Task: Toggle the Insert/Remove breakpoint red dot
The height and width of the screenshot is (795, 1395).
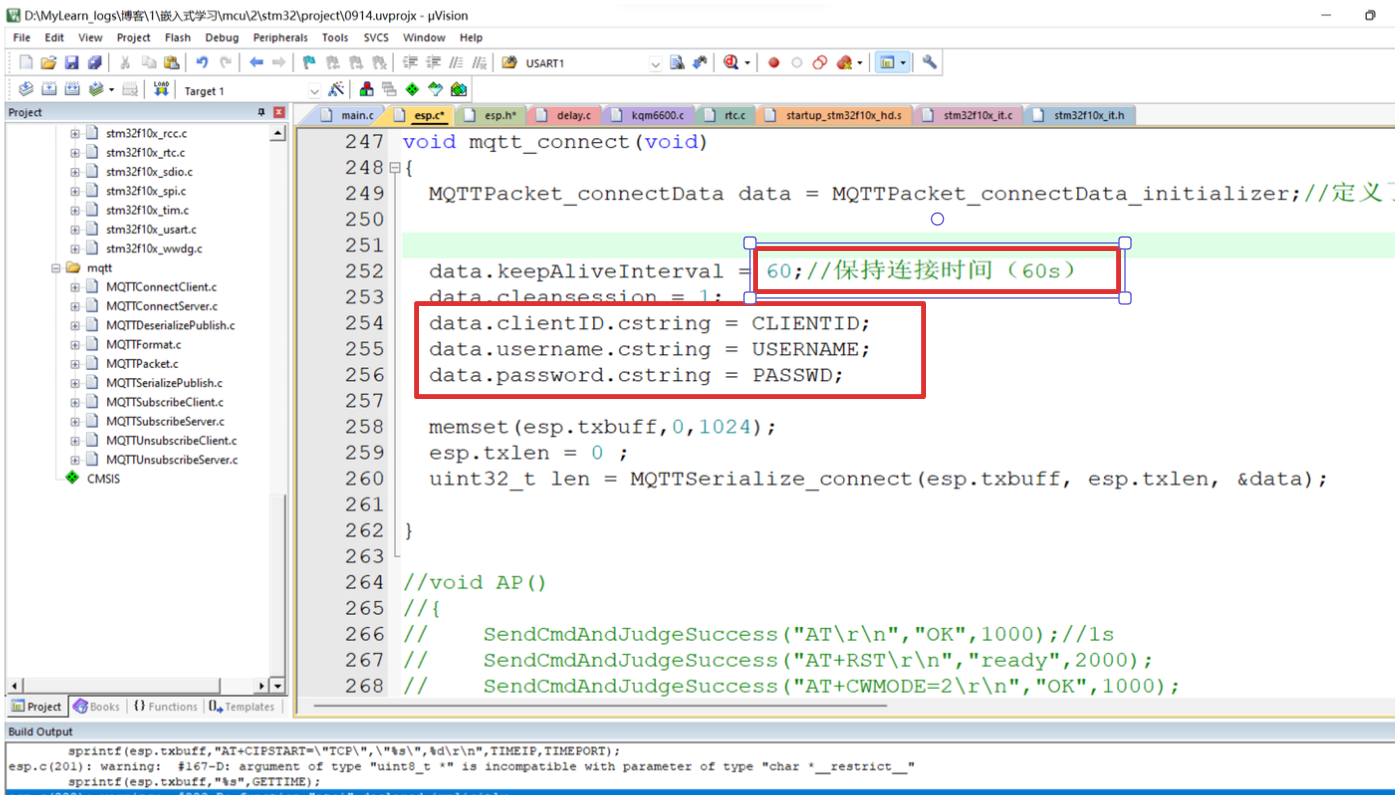Action: coord(774,62)
